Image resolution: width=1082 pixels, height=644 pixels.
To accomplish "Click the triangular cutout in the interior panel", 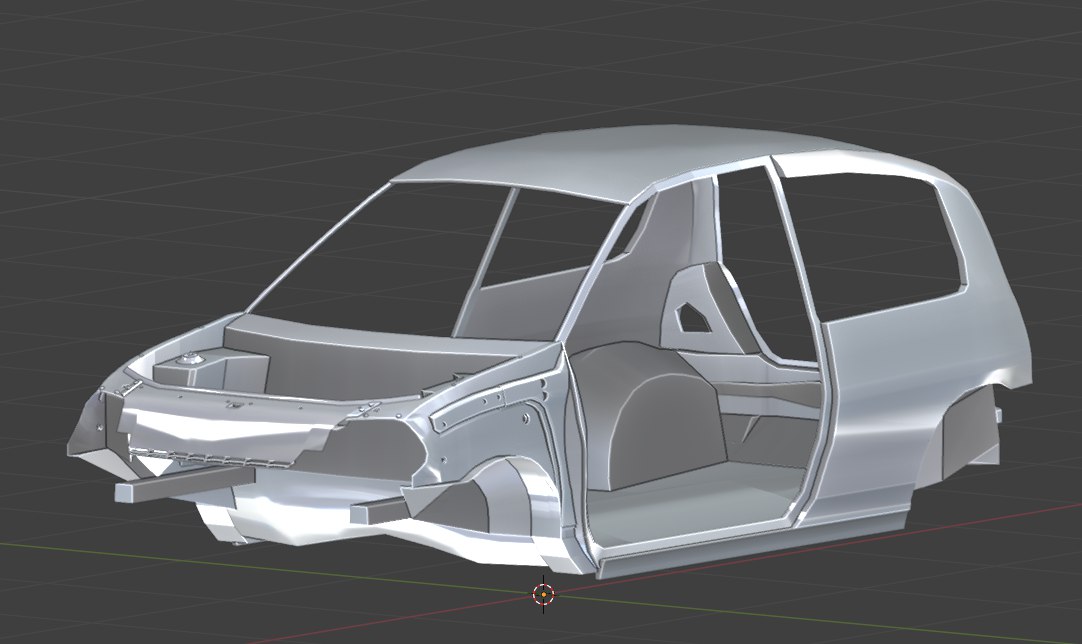I will click(694, 316).
